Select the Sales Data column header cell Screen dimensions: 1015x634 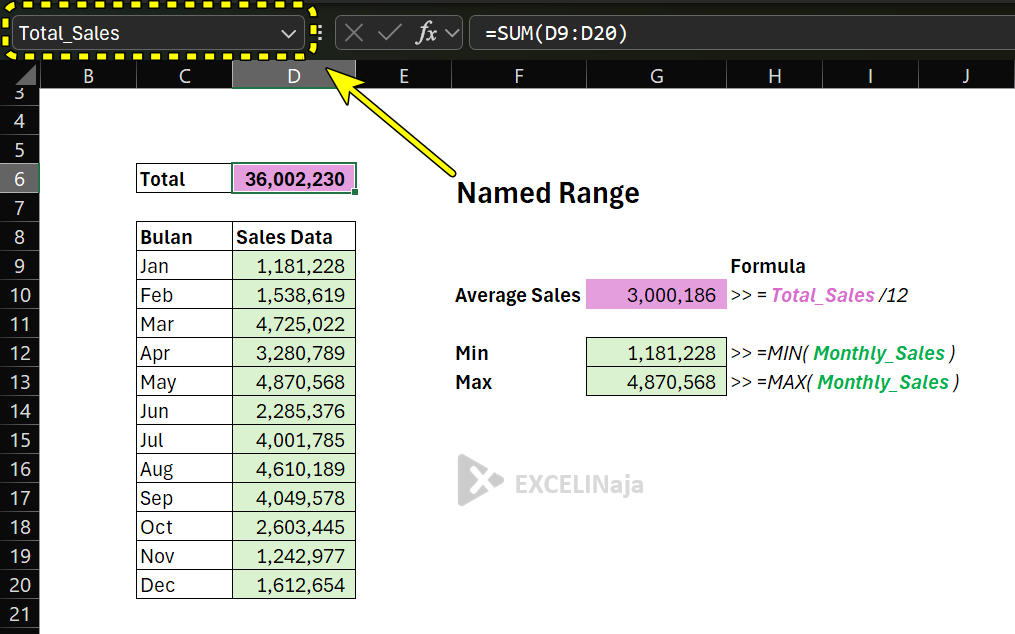point(293,235)
